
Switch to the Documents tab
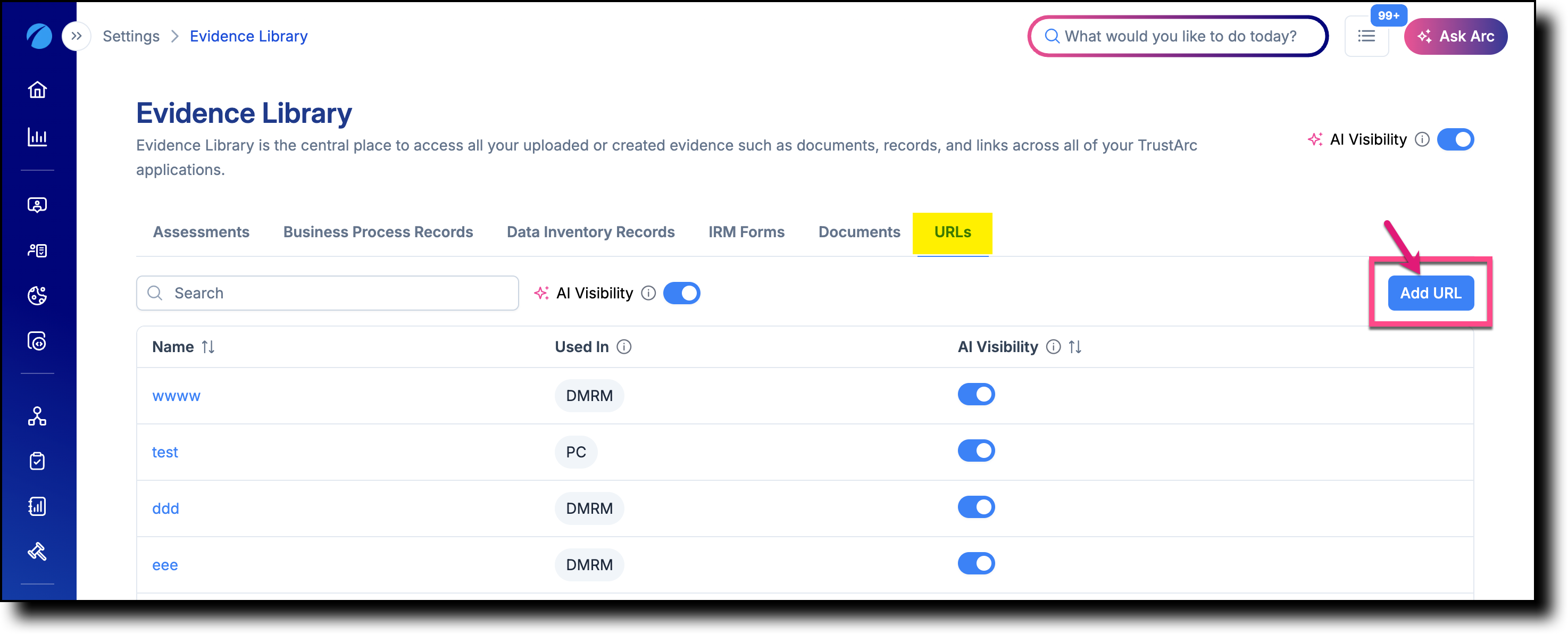point(859,232)
